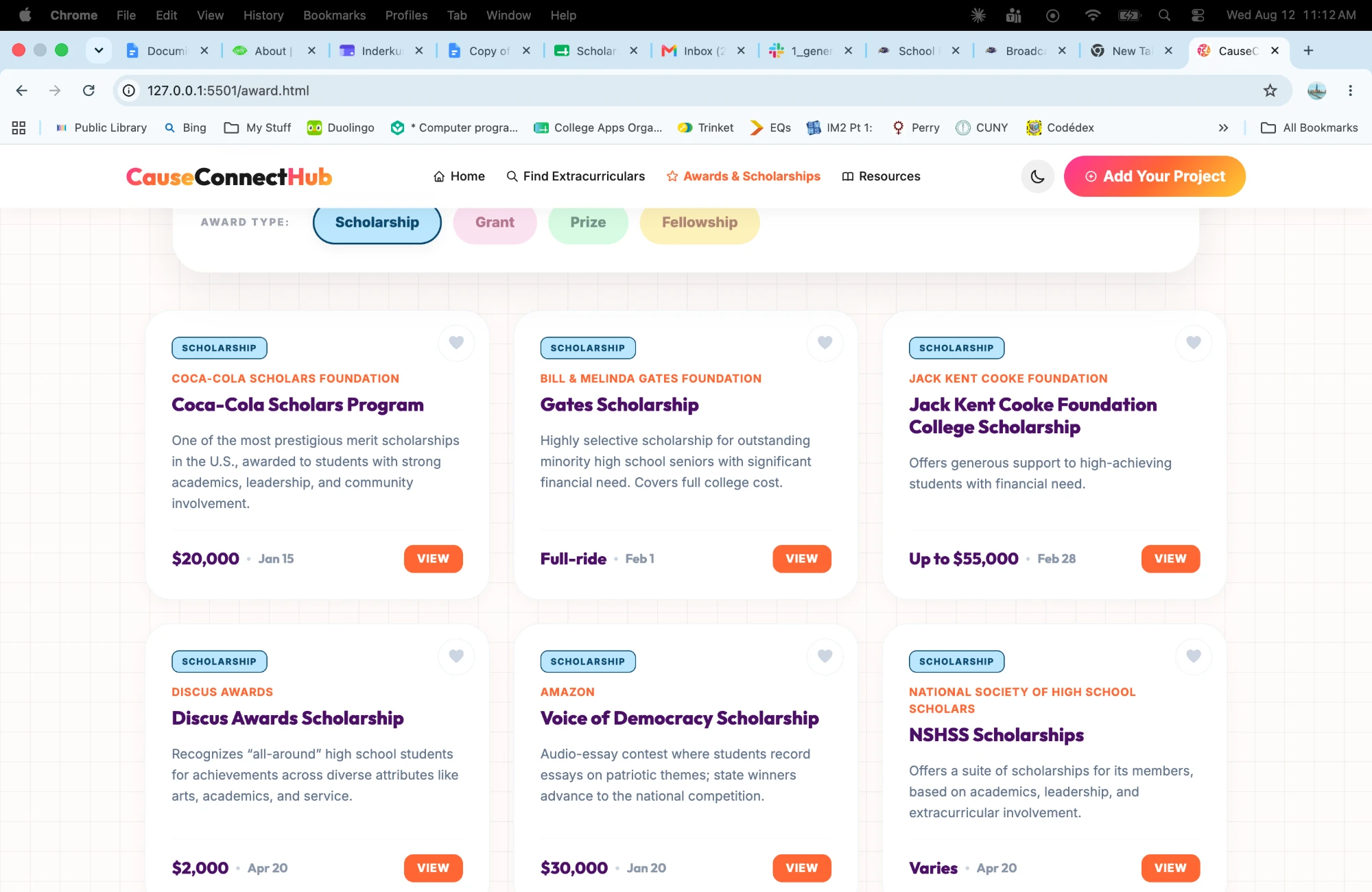Open Wi-Fi status menu

(1092, 15)
